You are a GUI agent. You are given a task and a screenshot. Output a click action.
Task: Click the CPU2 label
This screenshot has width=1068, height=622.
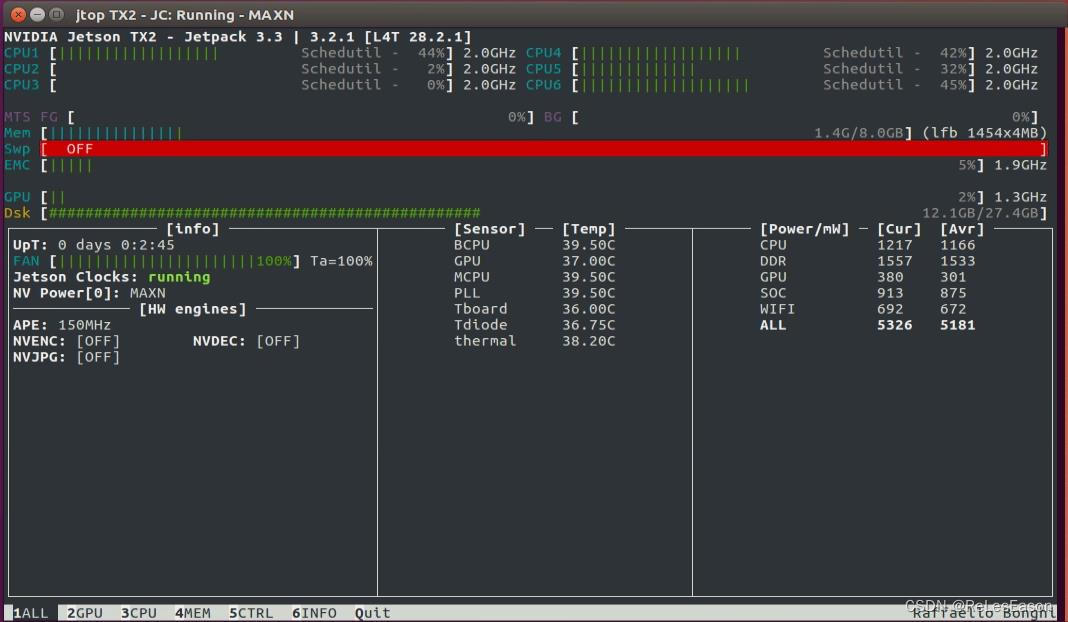[x=21, y=69]
